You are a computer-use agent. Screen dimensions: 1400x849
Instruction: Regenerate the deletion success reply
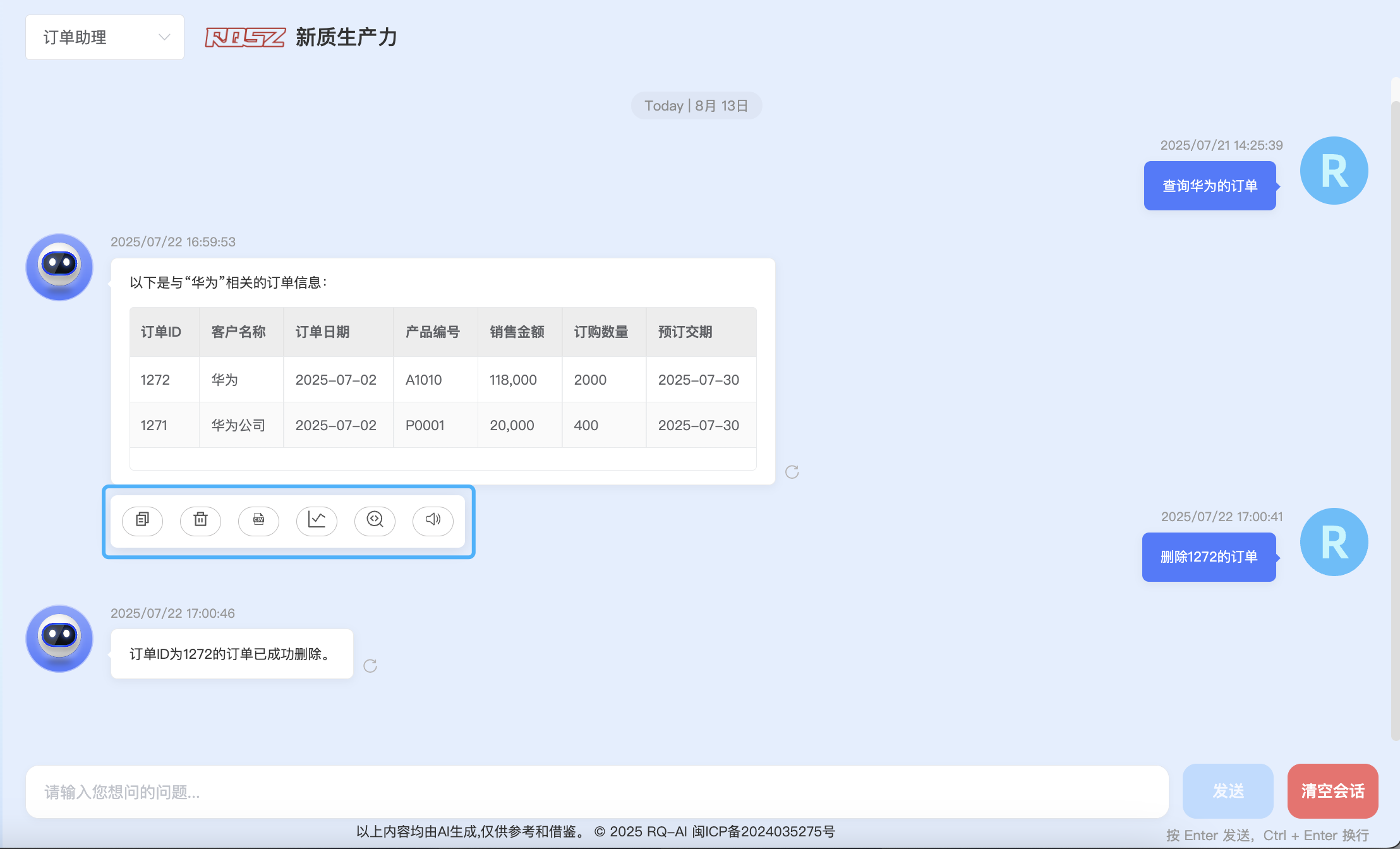click(x=370, y=666)
